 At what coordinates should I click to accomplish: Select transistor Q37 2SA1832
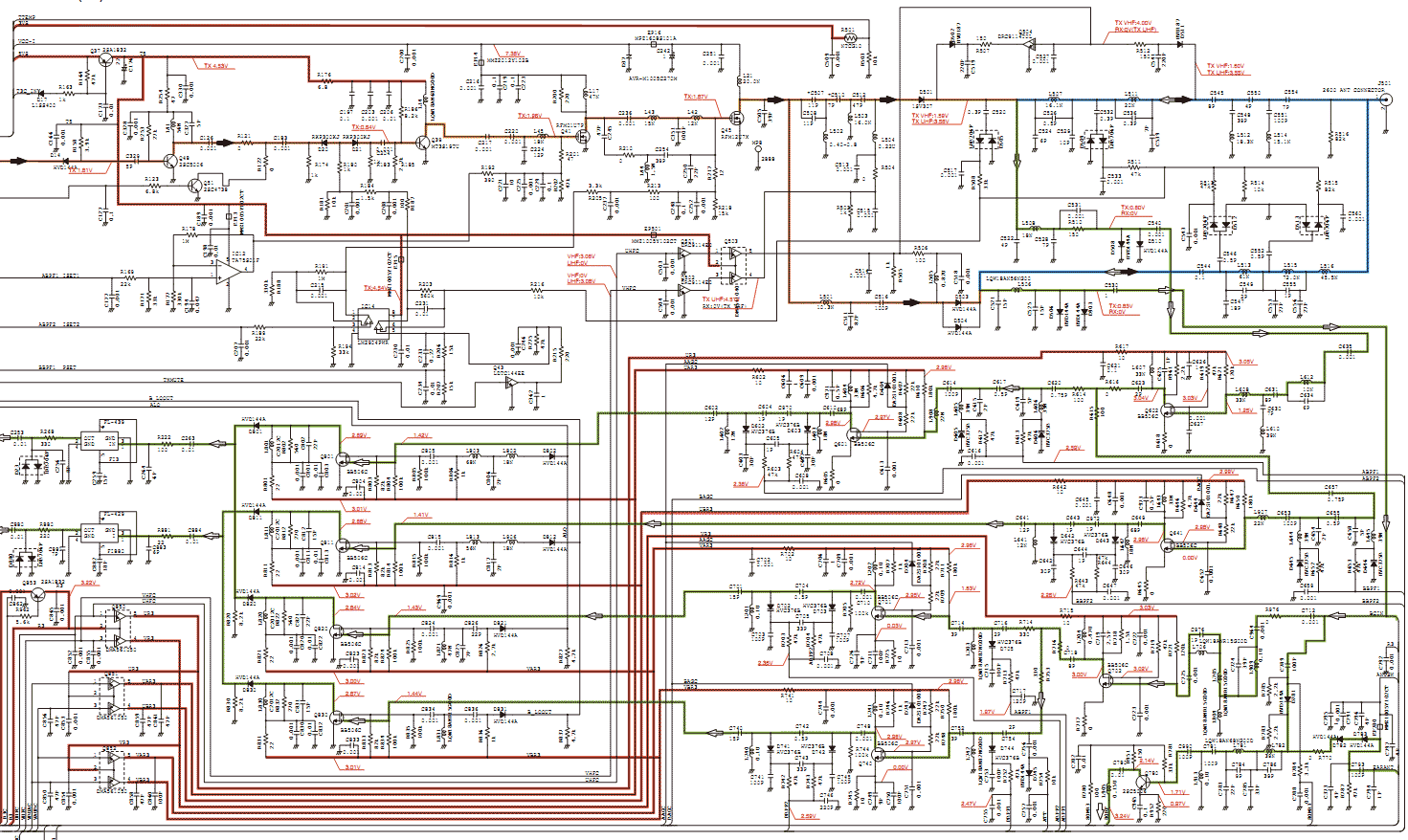(x=105, y=58)
